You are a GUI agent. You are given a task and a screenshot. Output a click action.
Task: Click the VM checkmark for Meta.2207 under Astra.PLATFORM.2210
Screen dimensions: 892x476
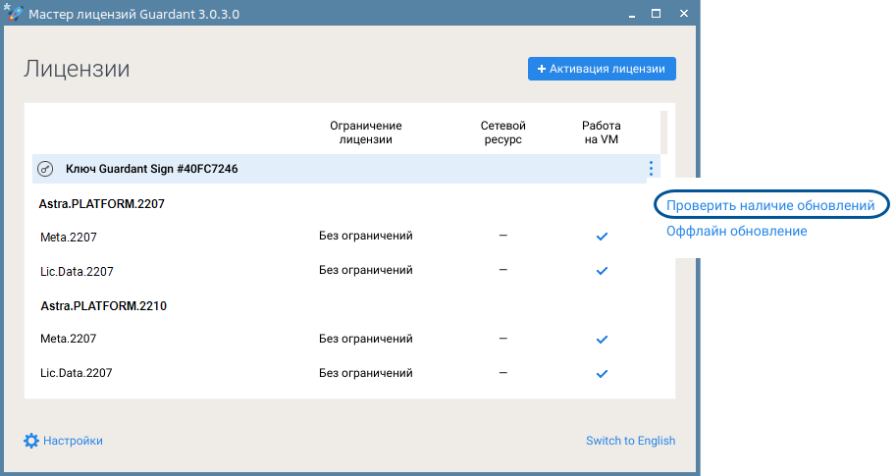602,339
